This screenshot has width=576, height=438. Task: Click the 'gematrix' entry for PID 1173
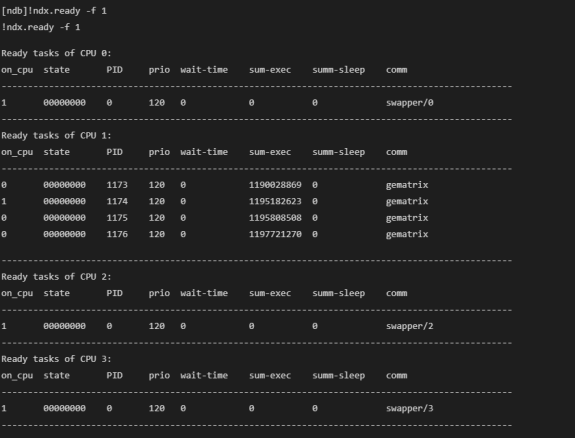tap(407, 185)
